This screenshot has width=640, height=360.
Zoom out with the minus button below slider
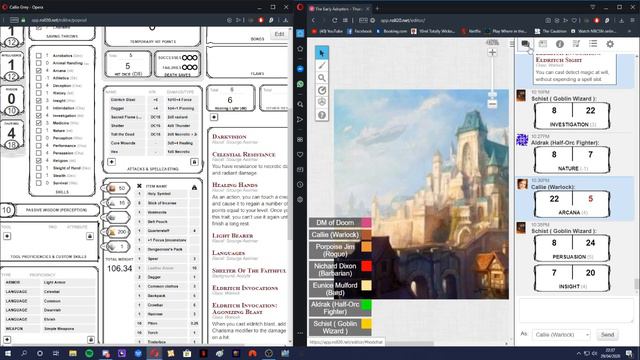492,104
